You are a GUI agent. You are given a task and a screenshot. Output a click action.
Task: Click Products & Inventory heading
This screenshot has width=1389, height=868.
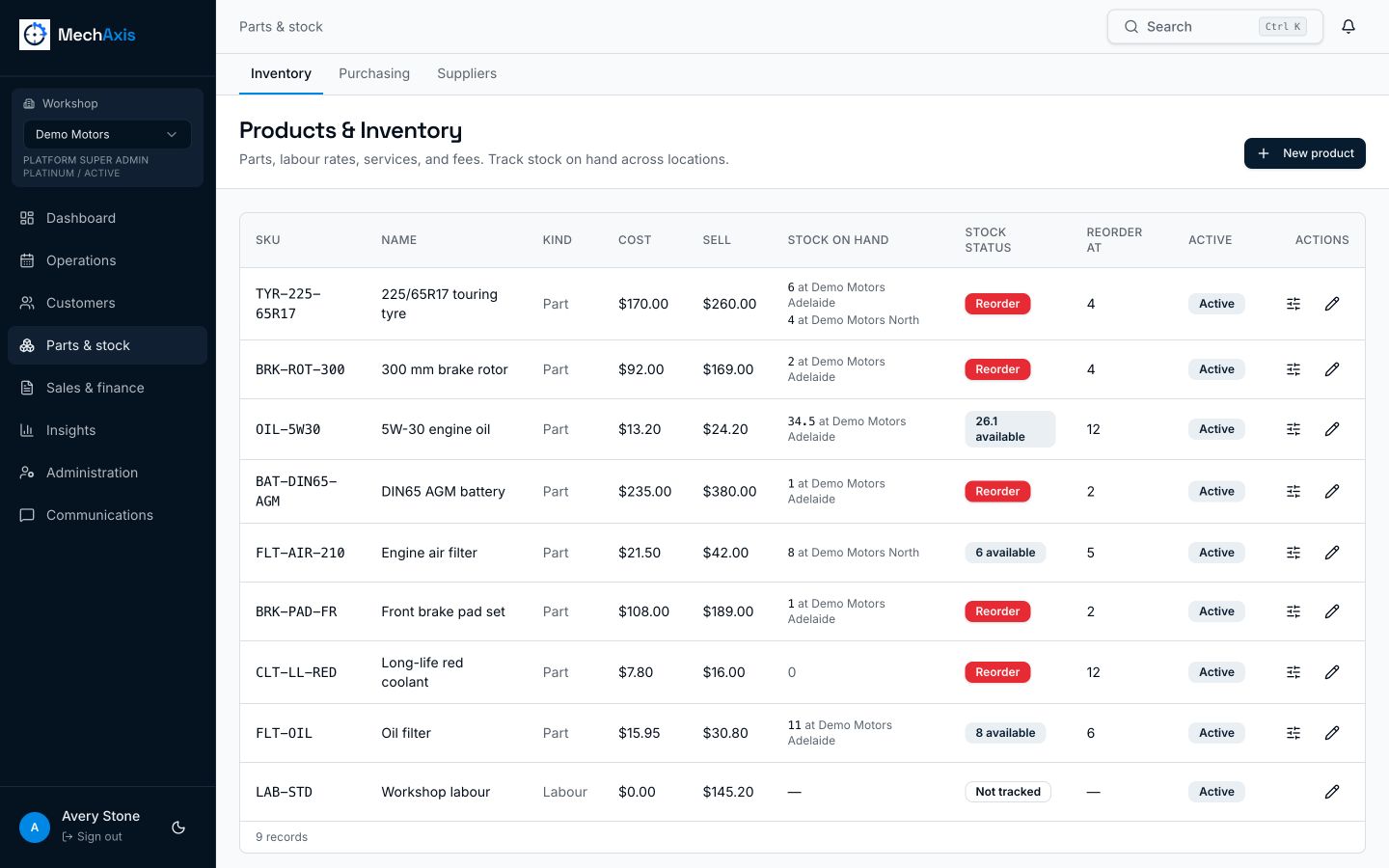tap(350, 130)
